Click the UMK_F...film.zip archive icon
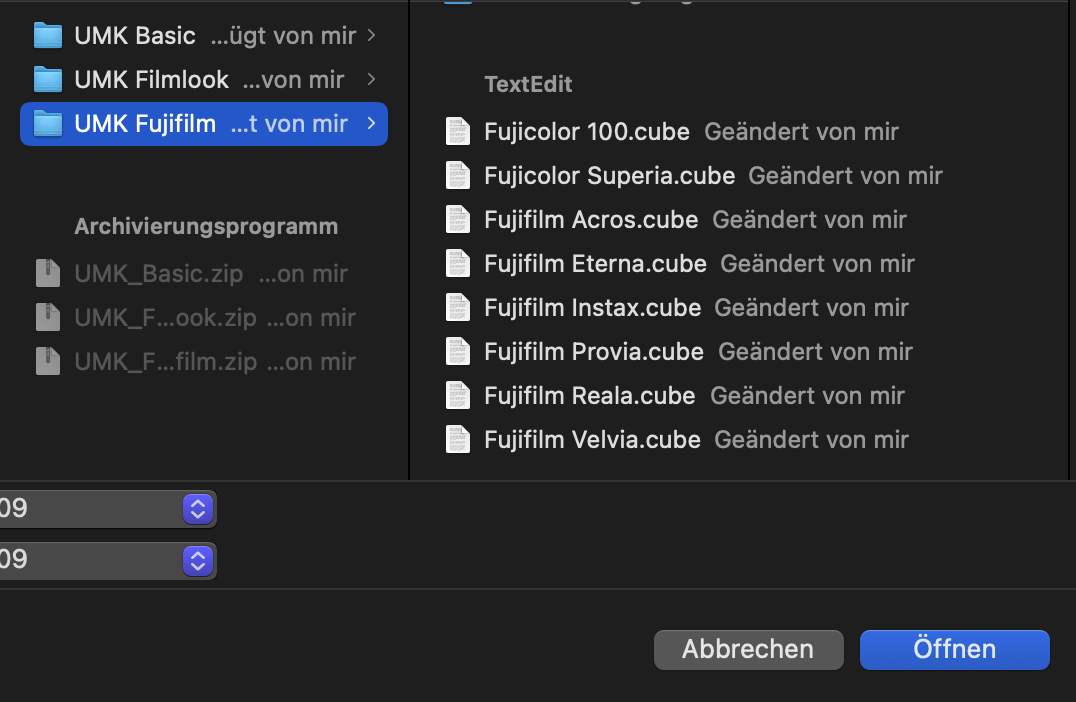This screenshot has width=1076, height=702. point(48,361)
